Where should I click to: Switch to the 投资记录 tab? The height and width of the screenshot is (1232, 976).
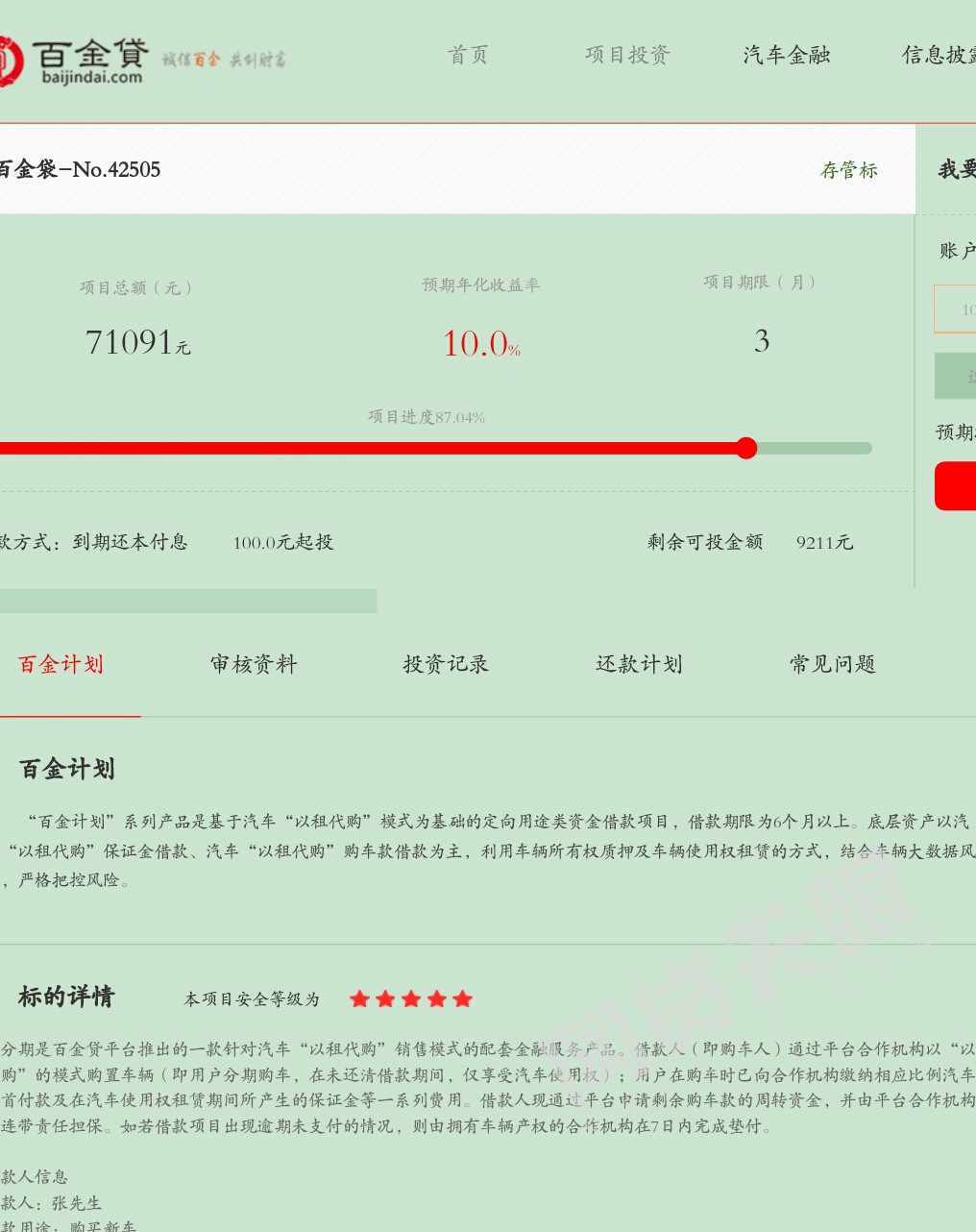pyautogui.click(x=446, y=664)
